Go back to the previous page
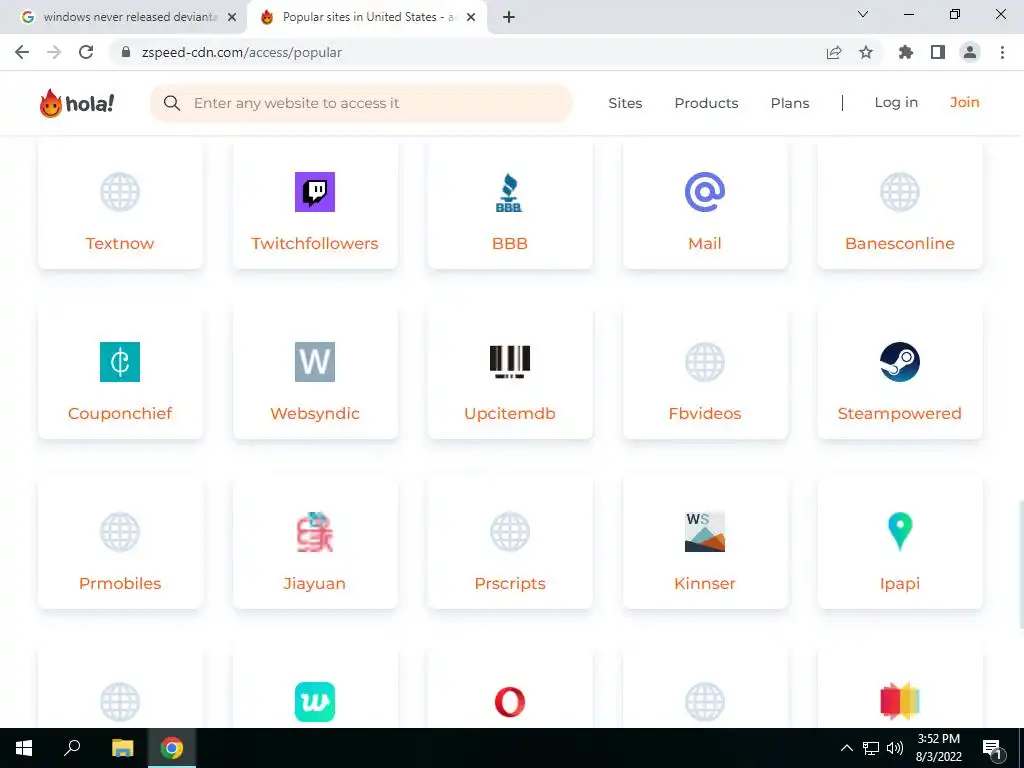The image size is (1024, 768). (x=22, y=52)
